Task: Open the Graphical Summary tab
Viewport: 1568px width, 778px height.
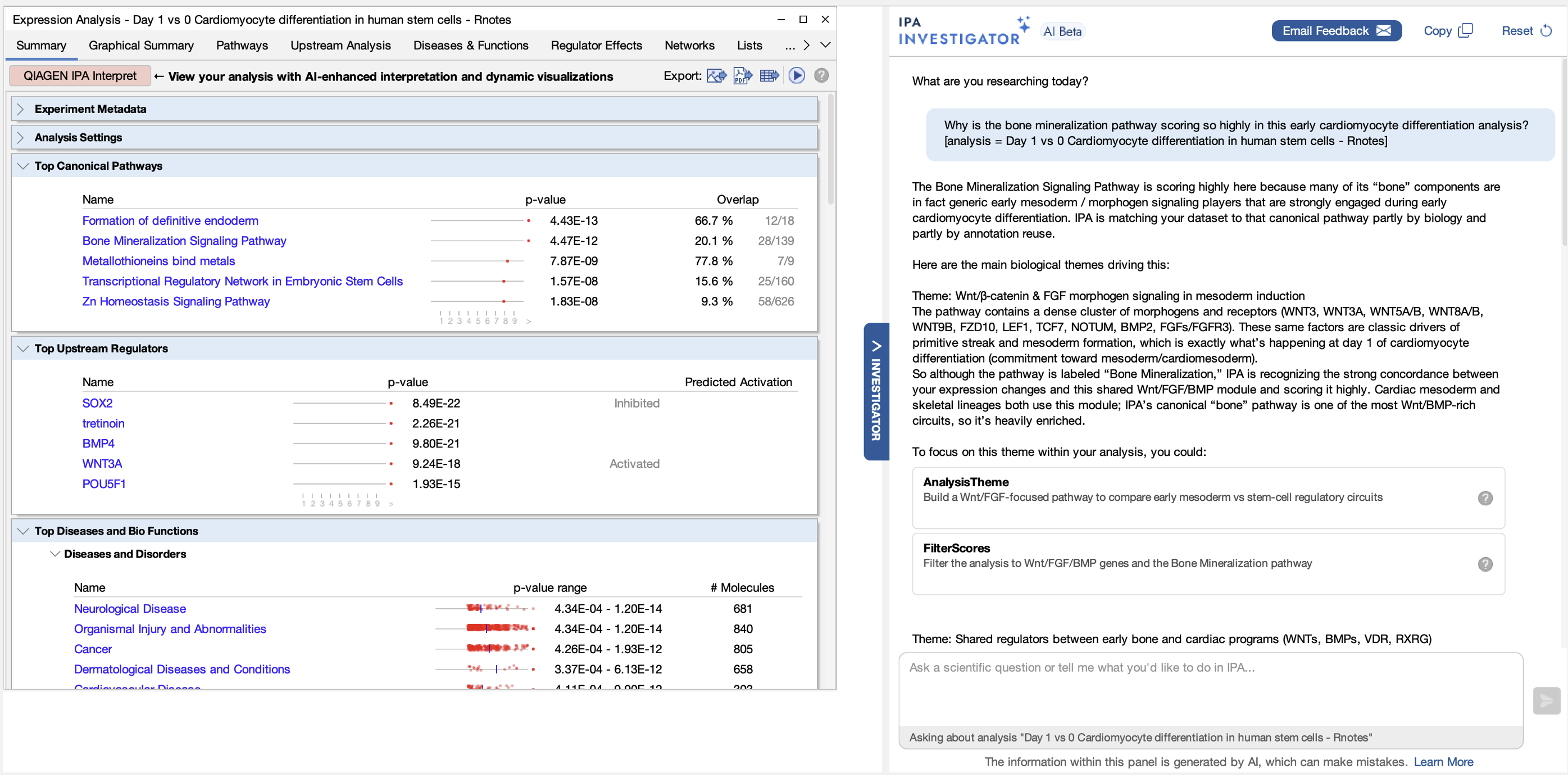Action: click(141, 46)
